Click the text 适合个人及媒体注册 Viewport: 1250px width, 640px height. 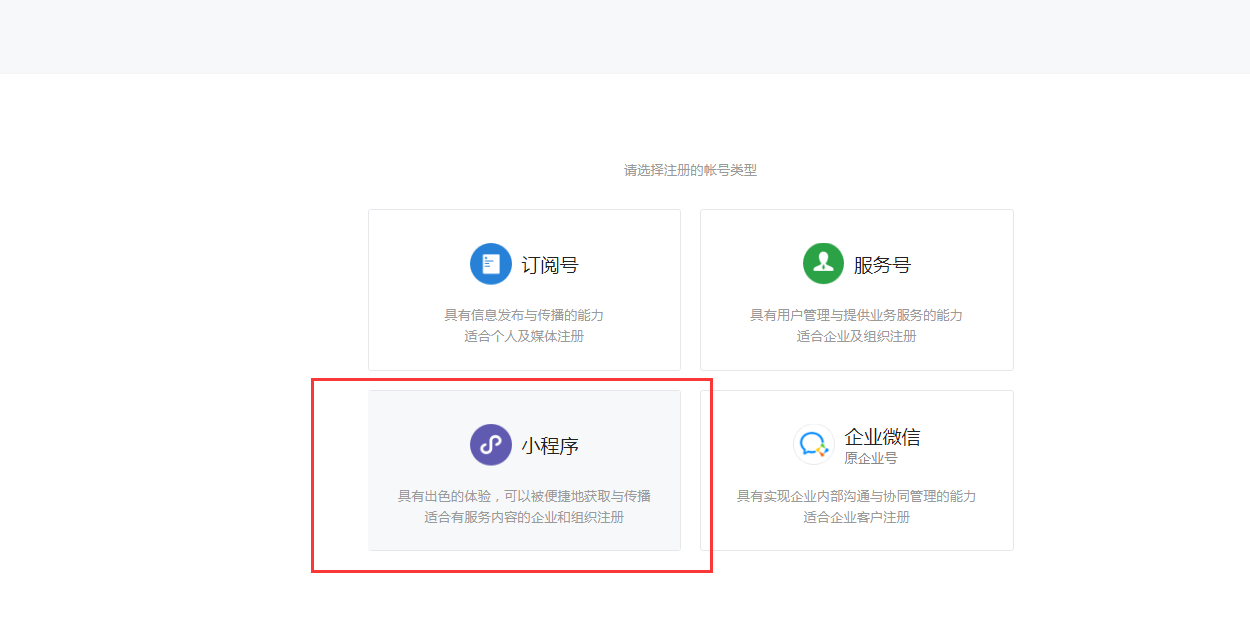(x=524, y=336)
